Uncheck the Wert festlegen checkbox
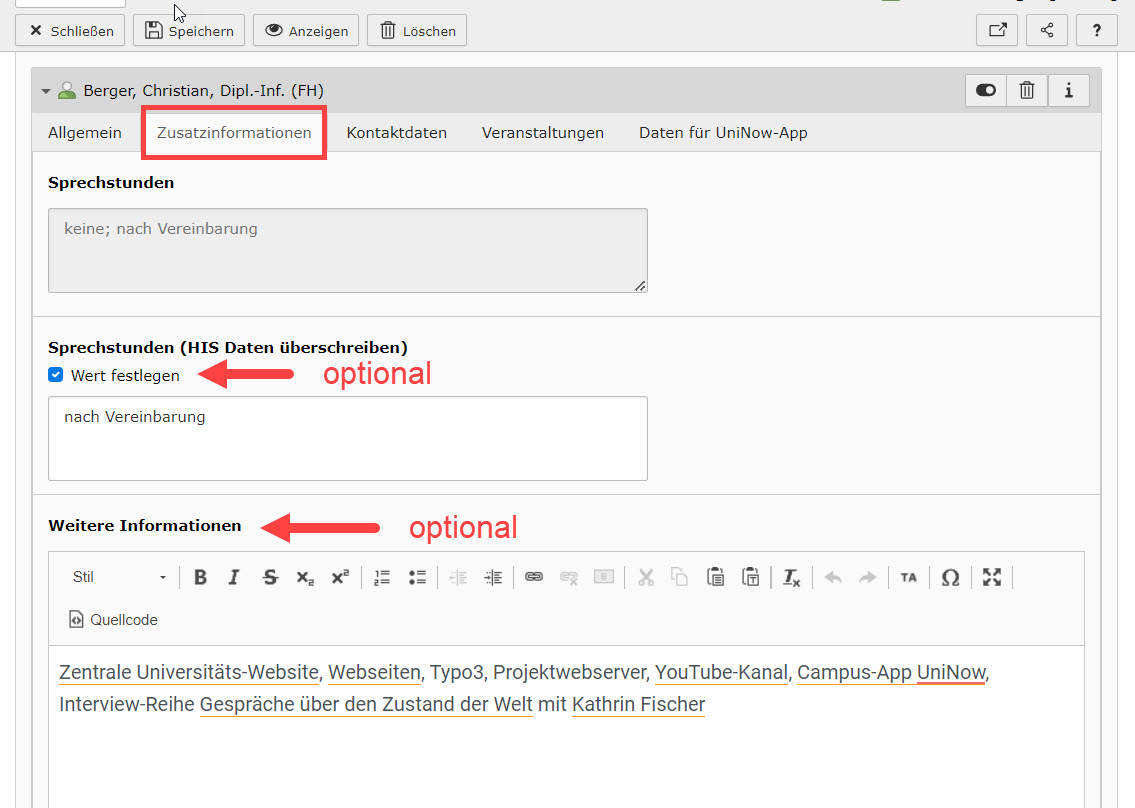 click(56, 376)
